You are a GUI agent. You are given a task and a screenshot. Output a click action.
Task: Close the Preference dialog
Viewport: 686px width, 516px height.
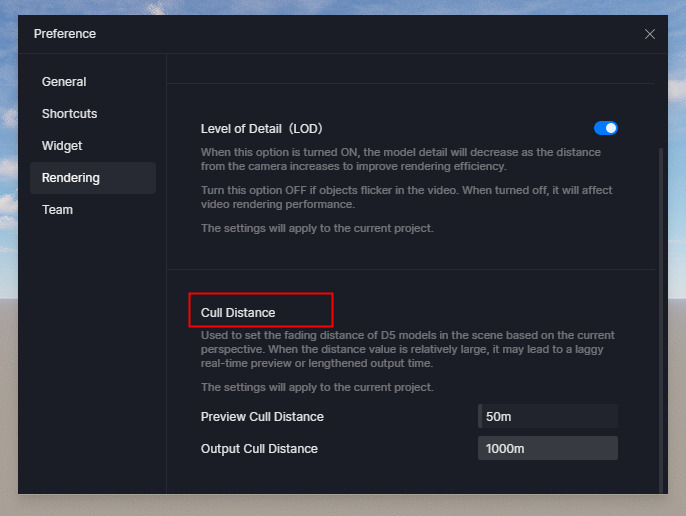coord(649,34)
